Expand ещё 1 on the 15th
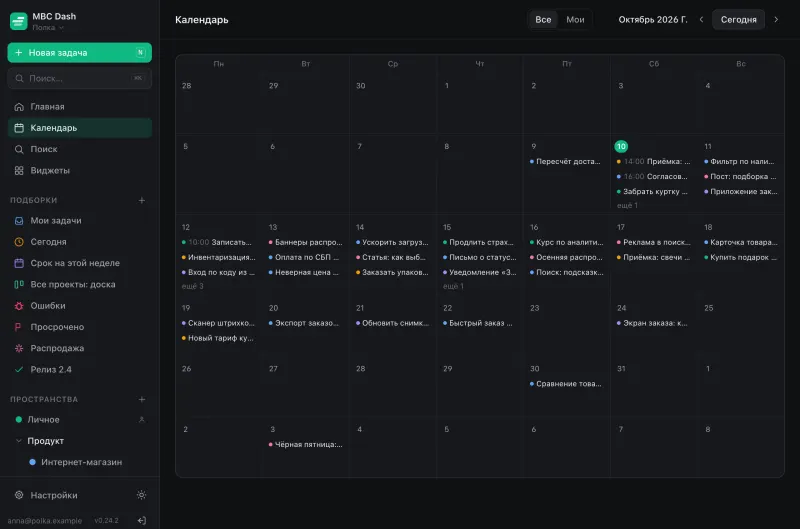This screenshot has height=529, width=800. (453, 286)
